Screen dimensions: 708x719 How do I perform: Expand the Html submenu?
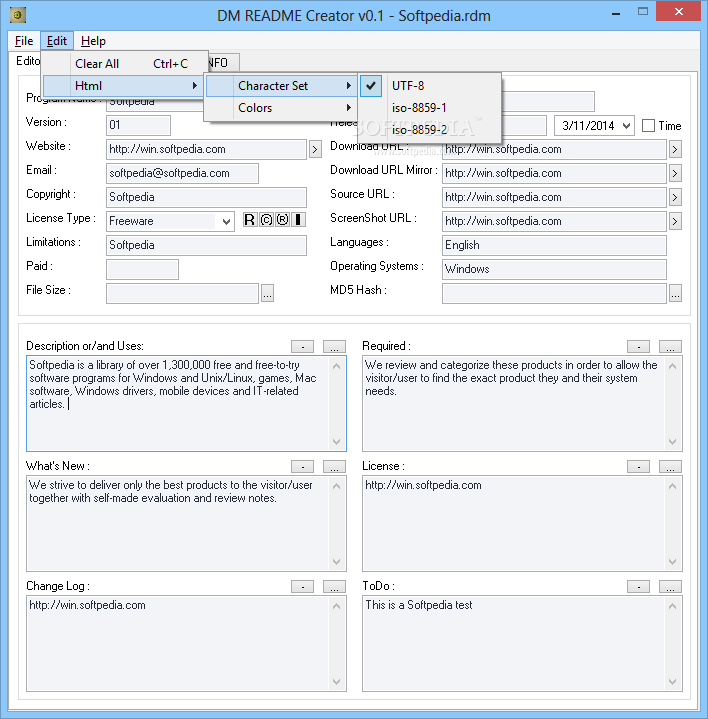123,86
